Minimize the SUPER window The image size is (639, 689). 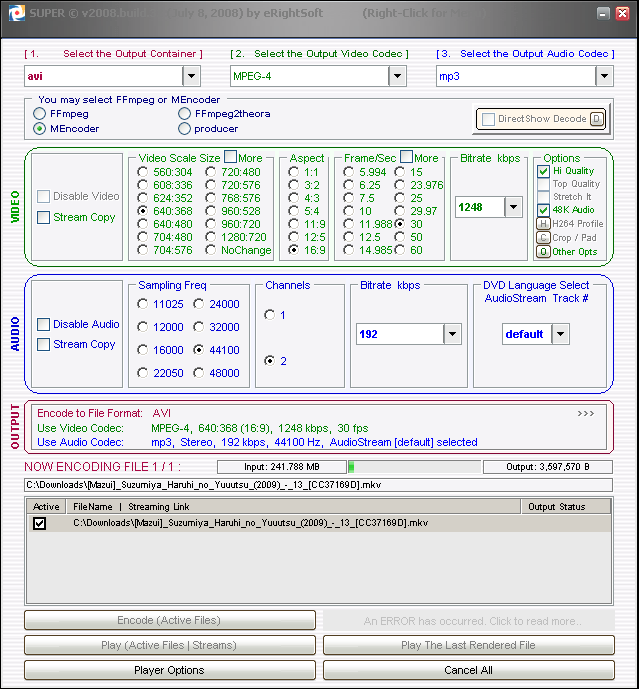point(603,14)
